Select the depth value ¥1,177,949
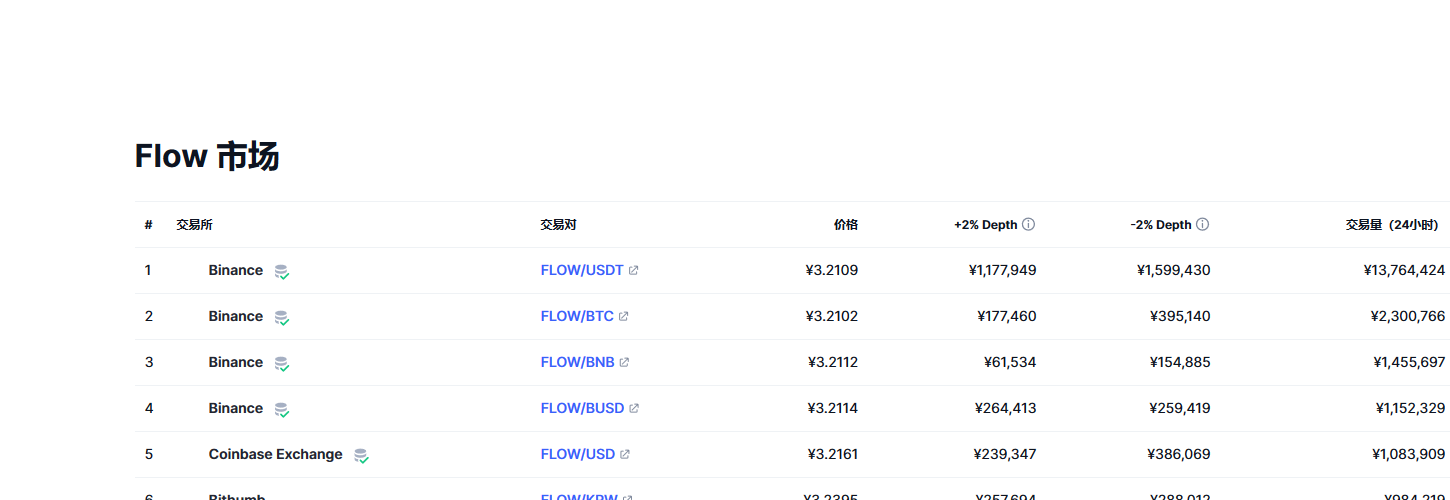The width and height of the screenshot is (1450, 500). (1003, 270)
